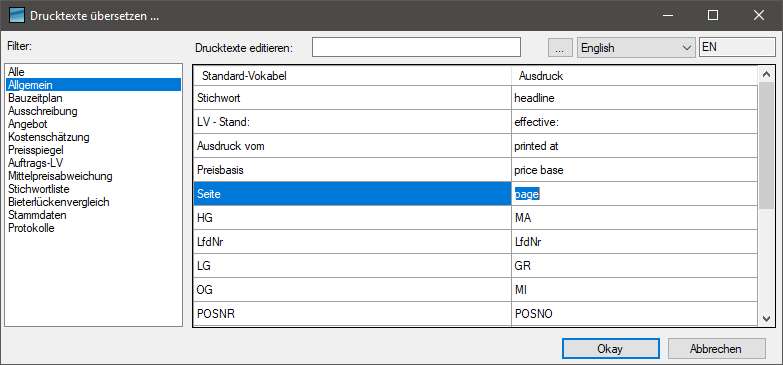Open the English language dropdown
The image size is (783, 365).
point(636,48)
